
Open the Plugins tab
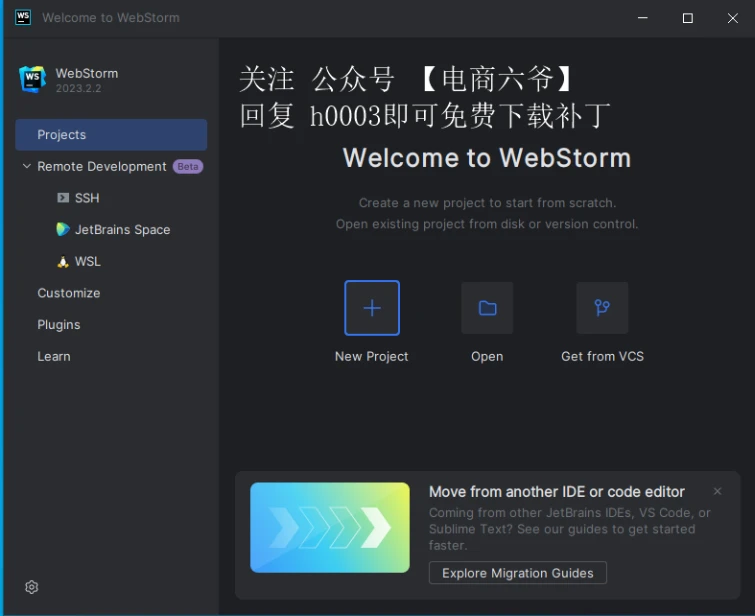[x=59, y=325]
